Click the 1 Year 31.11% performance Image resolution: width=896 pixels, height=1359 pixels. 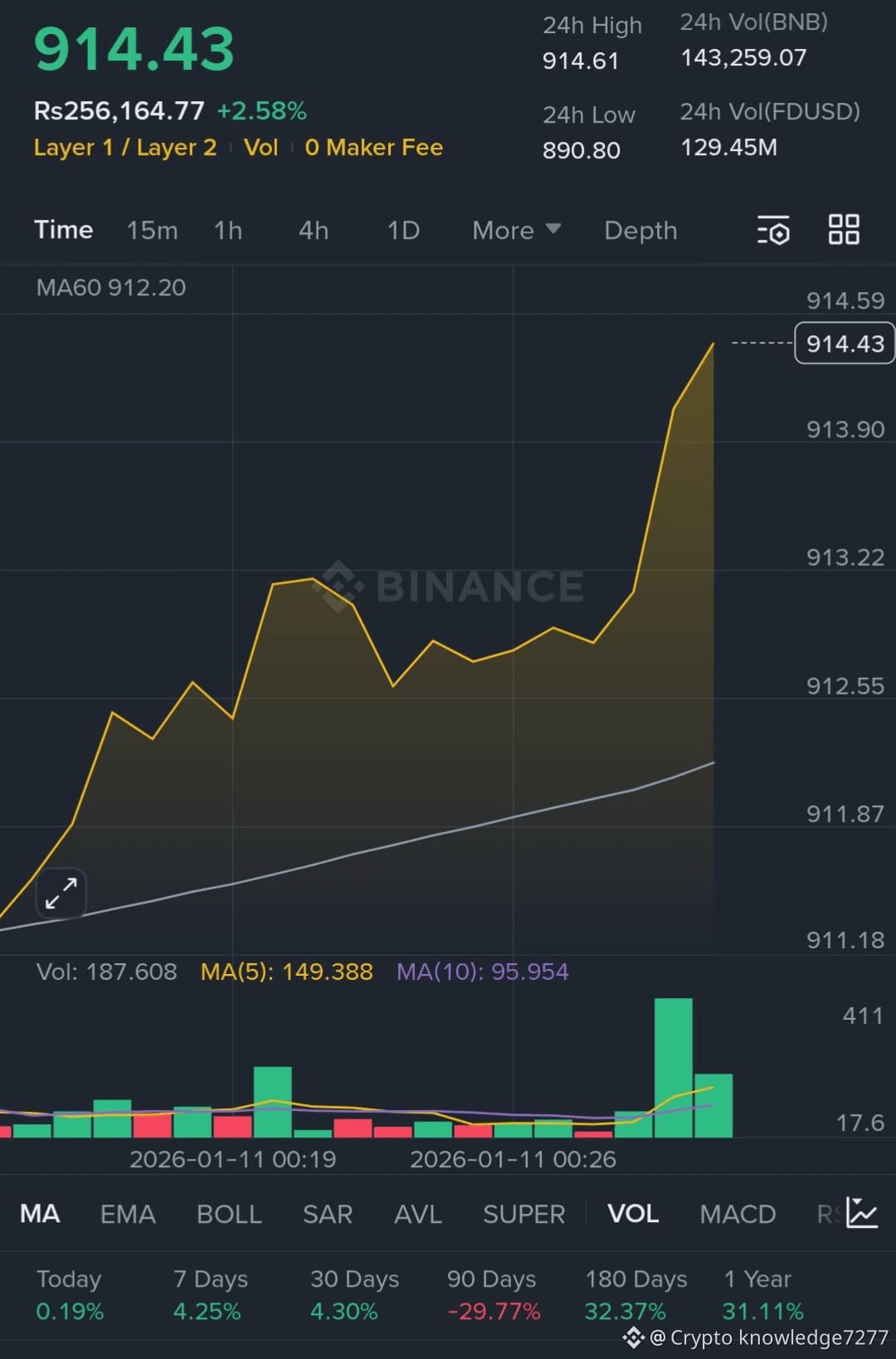(763, 1295)
